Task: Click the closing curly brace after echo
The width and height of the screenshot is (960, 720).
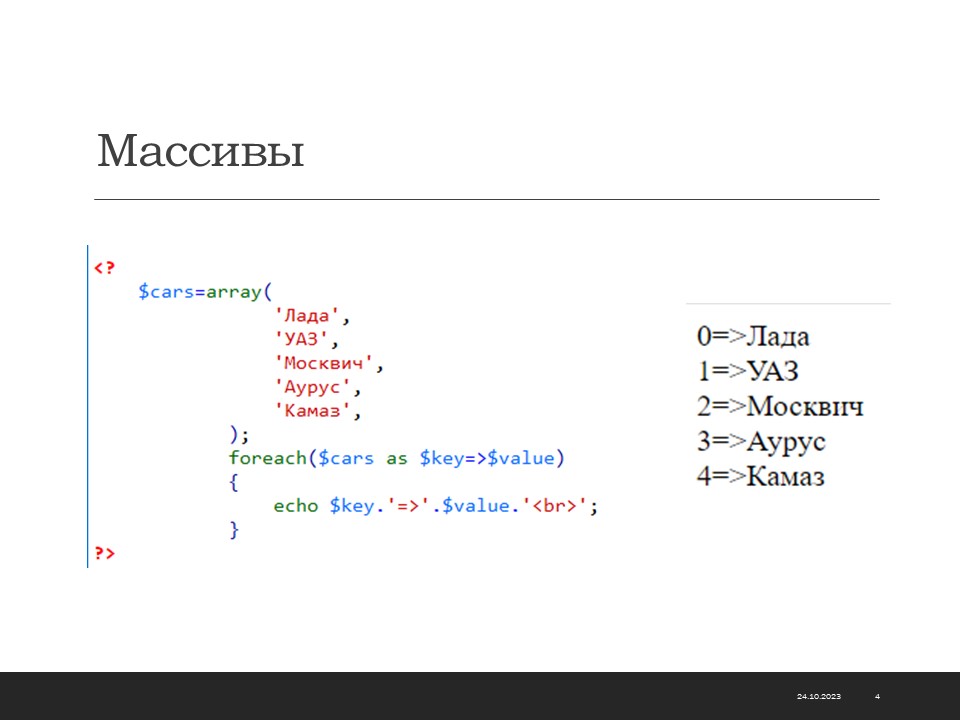Action: [234, 529]
